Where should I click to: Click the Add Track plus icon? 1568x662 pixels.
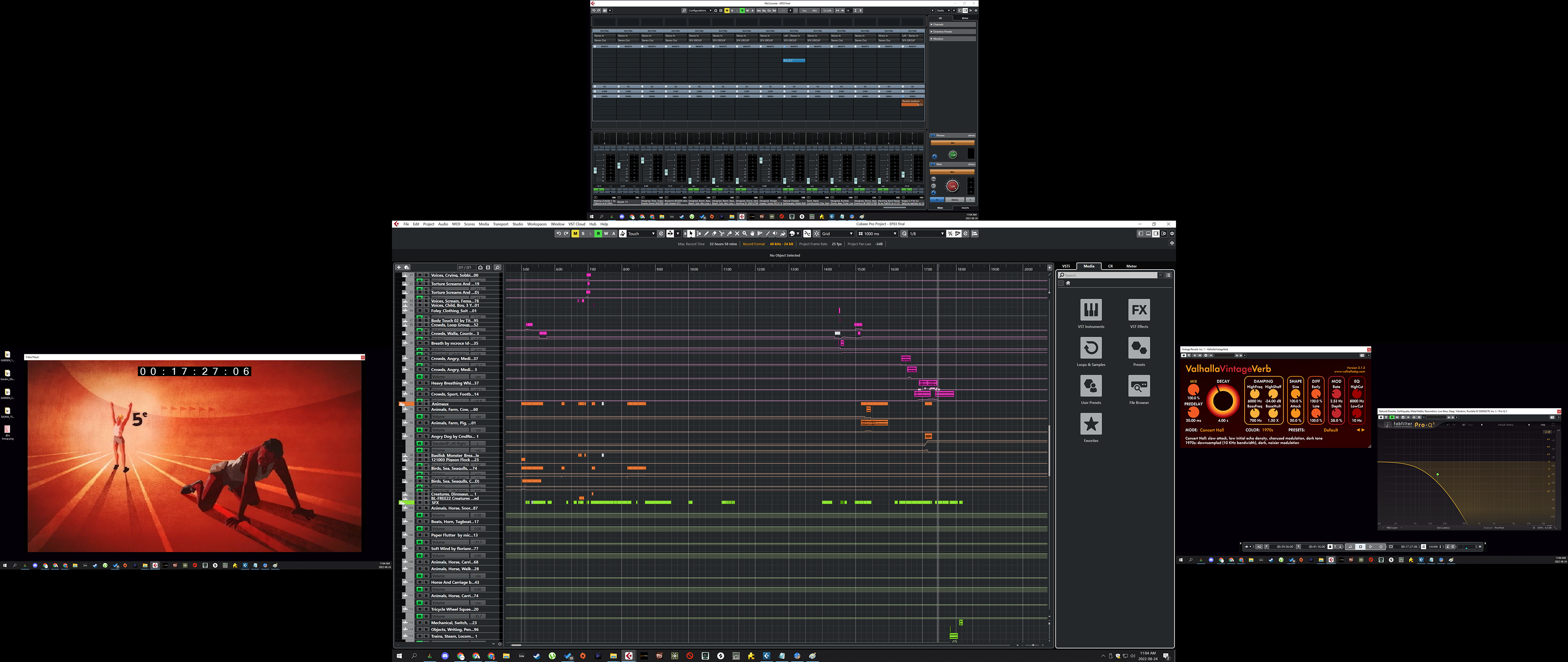pyautogui.click(x=399, y=267)
